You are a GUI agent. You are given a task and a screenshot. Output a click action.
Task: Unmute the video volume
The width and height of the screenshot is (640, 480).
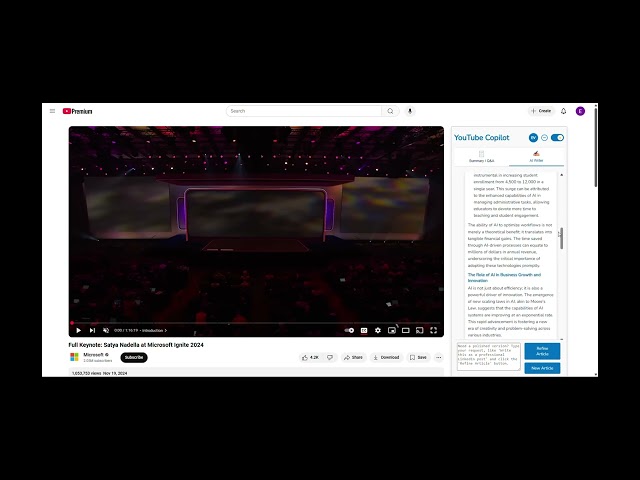[106, 331]
